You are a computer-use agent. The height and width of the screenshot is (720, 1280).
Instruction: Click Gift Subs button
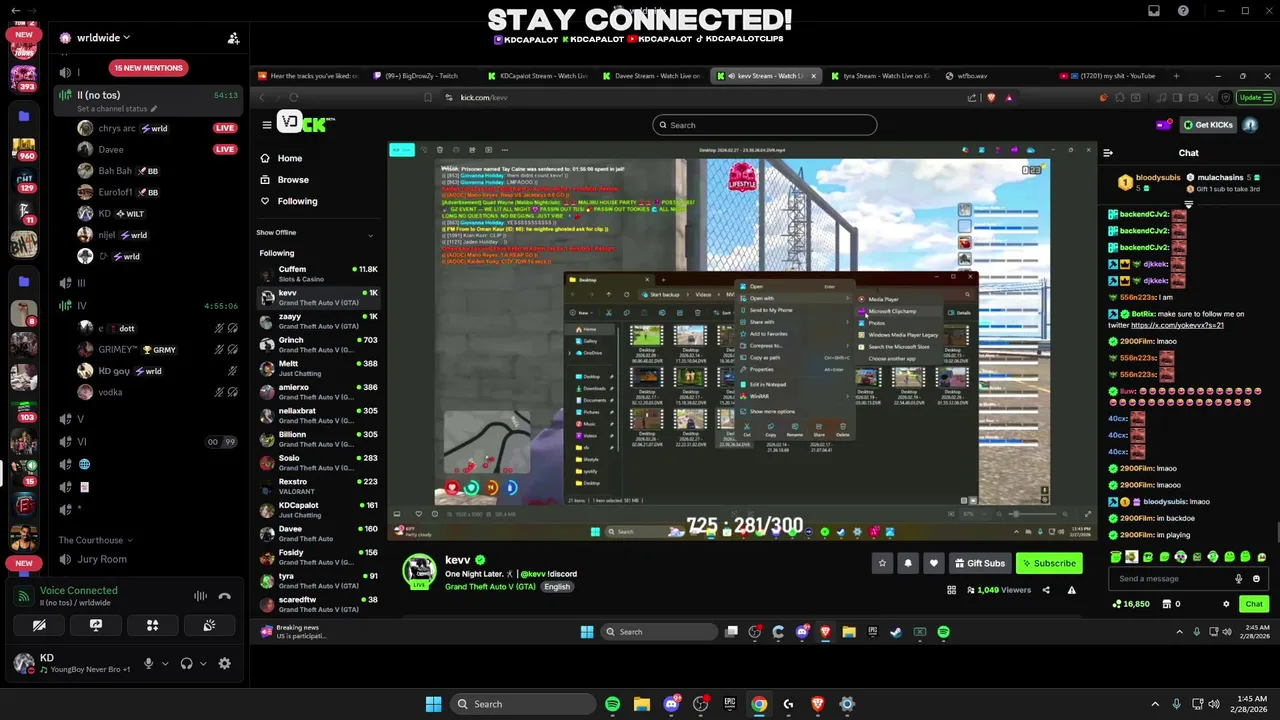coord(979,563)
